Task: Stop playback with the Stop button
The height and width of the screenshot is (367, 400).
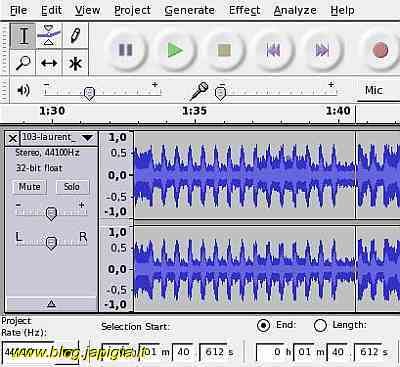Action: tap(224, 50)
